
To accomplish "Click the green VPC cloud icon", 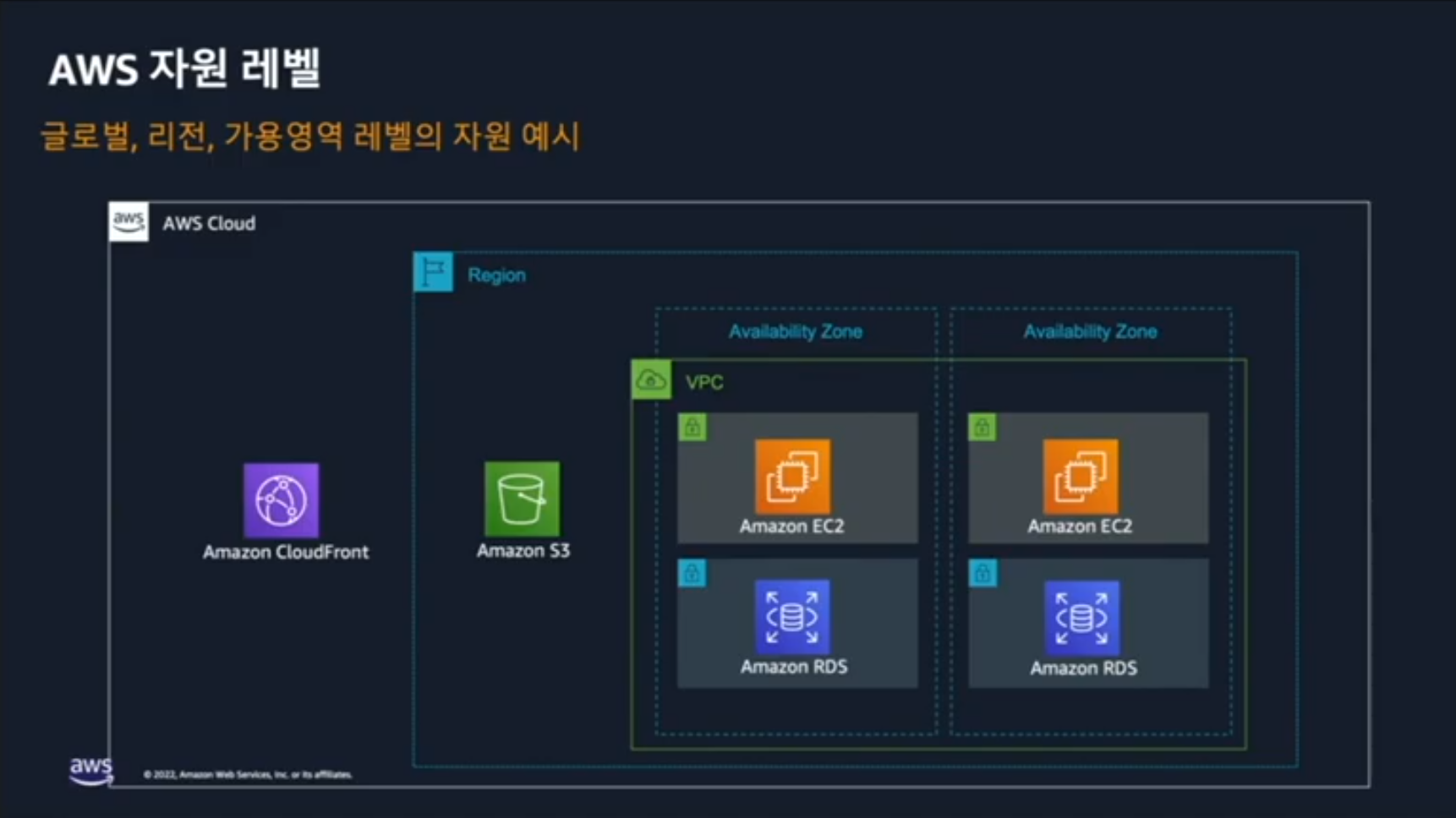I will click(651, 380).
